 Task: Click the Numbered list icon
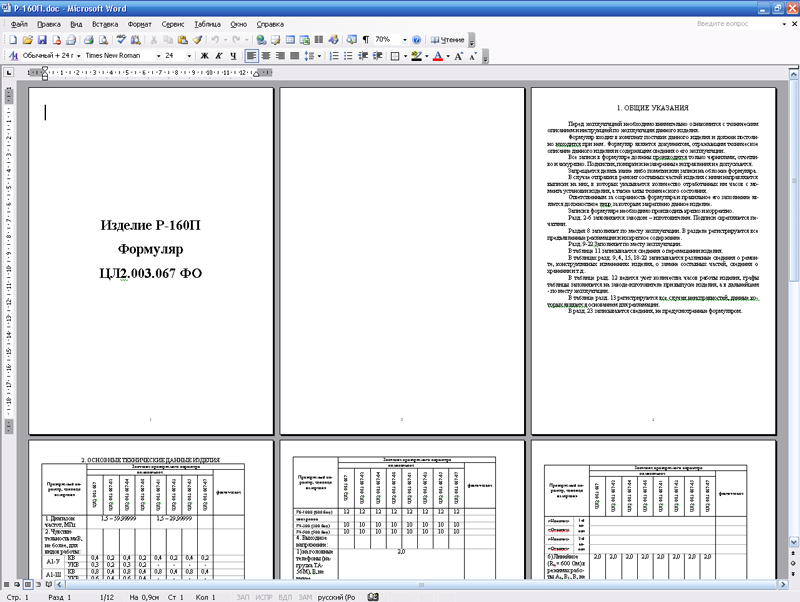point(336,56)
